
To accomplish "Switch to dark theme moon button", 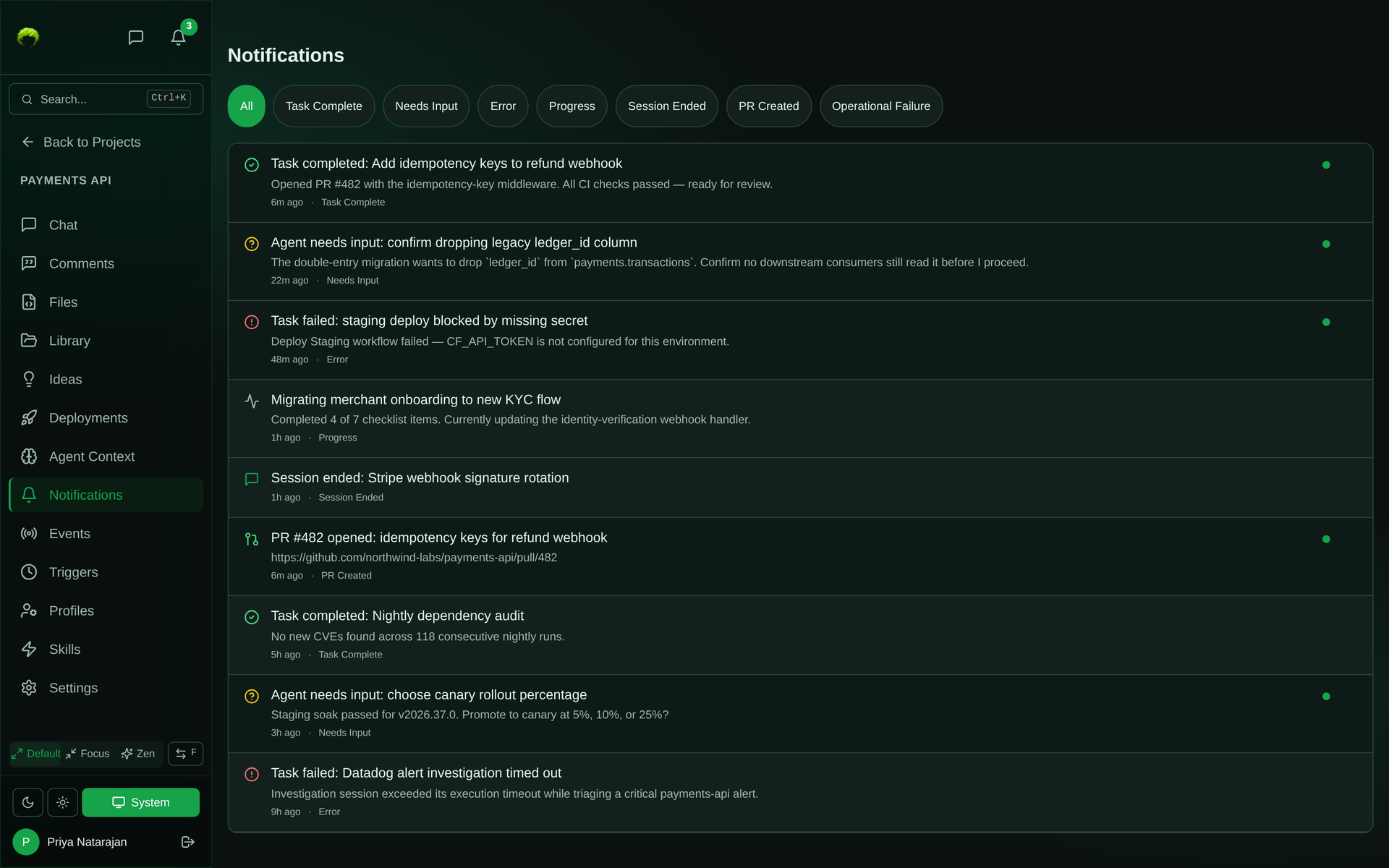I will pyautogui.click(x=27, y=802).
